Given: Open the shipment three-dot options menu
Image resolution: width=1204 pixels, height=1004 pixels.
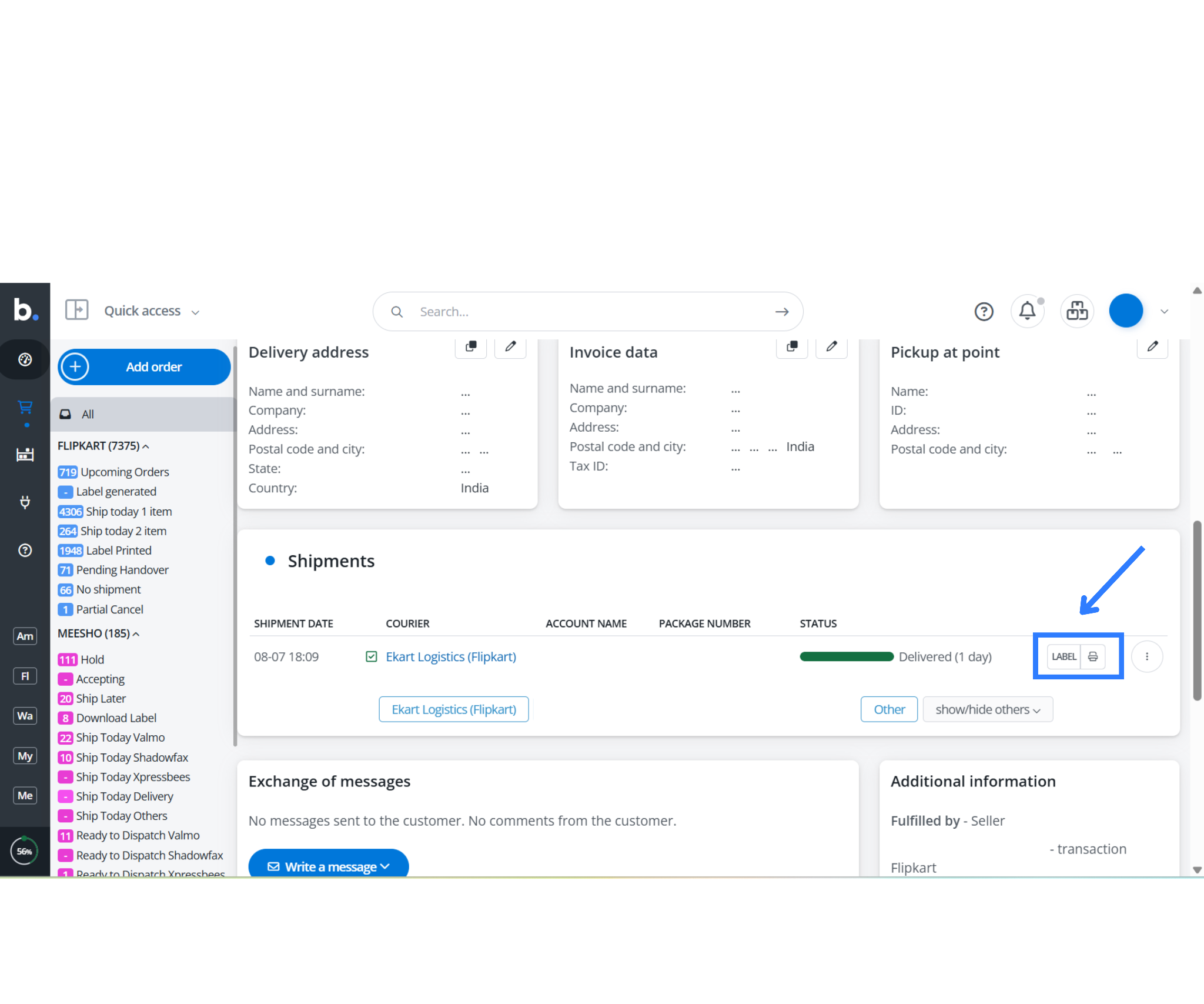Looking at the screenshot, I should [1146, 656].
